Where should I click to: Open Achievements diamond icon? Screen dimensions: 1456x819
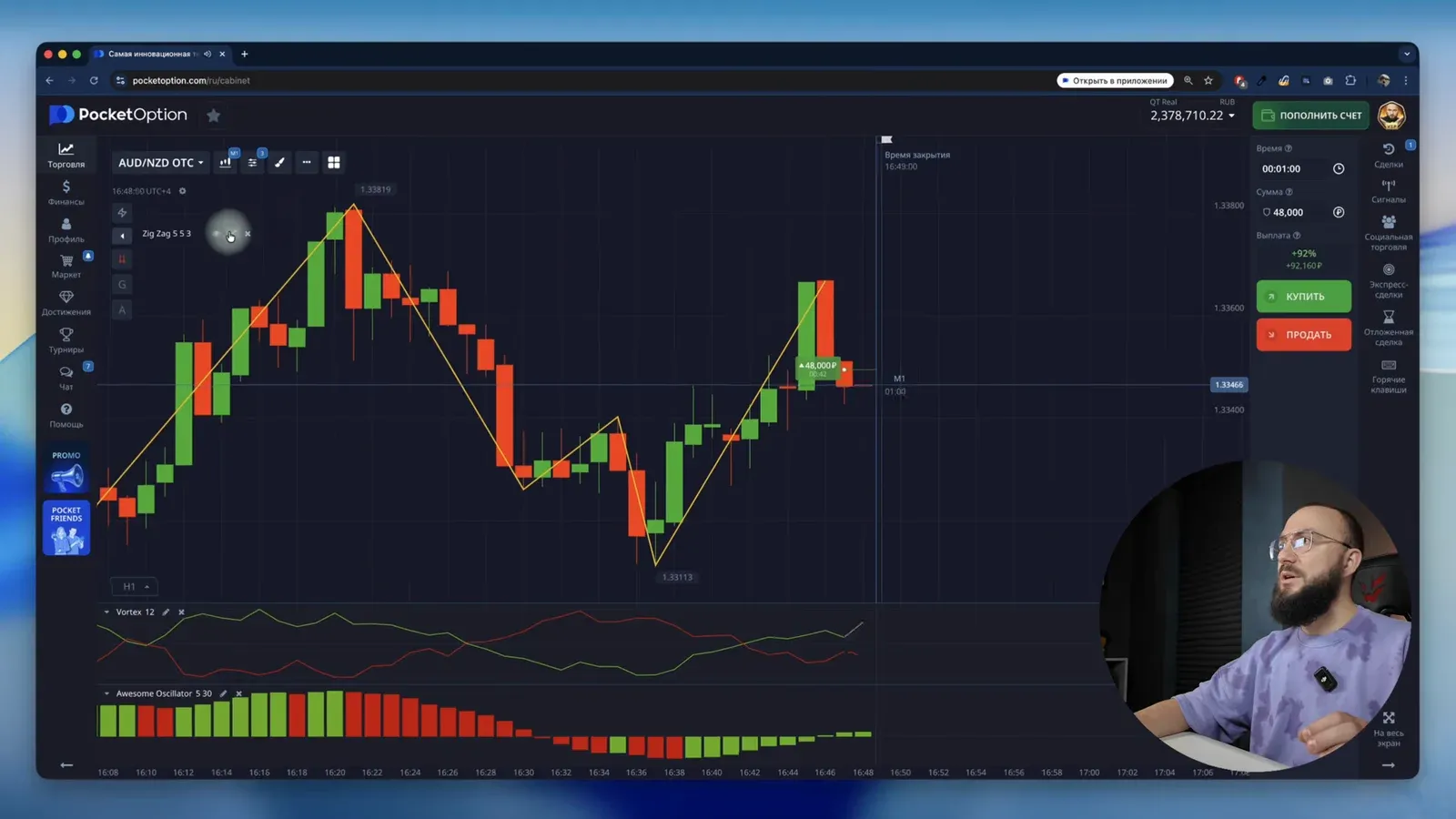click(x=66, y=303)
